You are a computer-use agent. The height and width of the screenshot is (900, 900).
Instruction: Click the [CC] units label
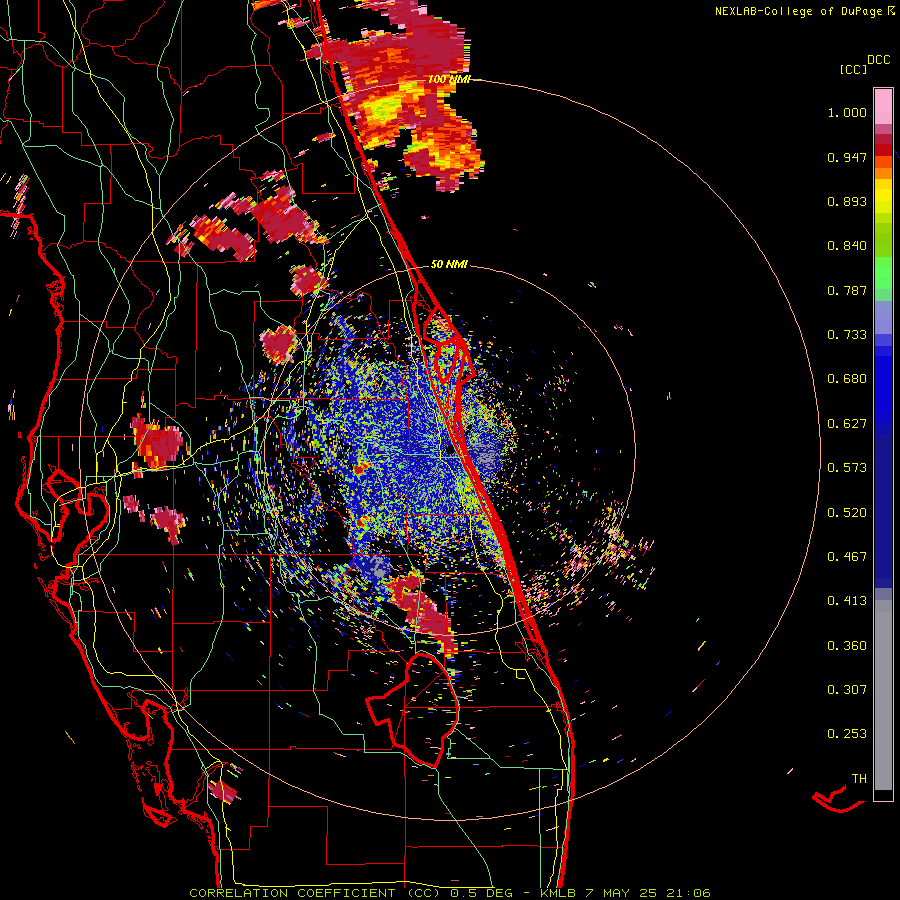[853, 69]
